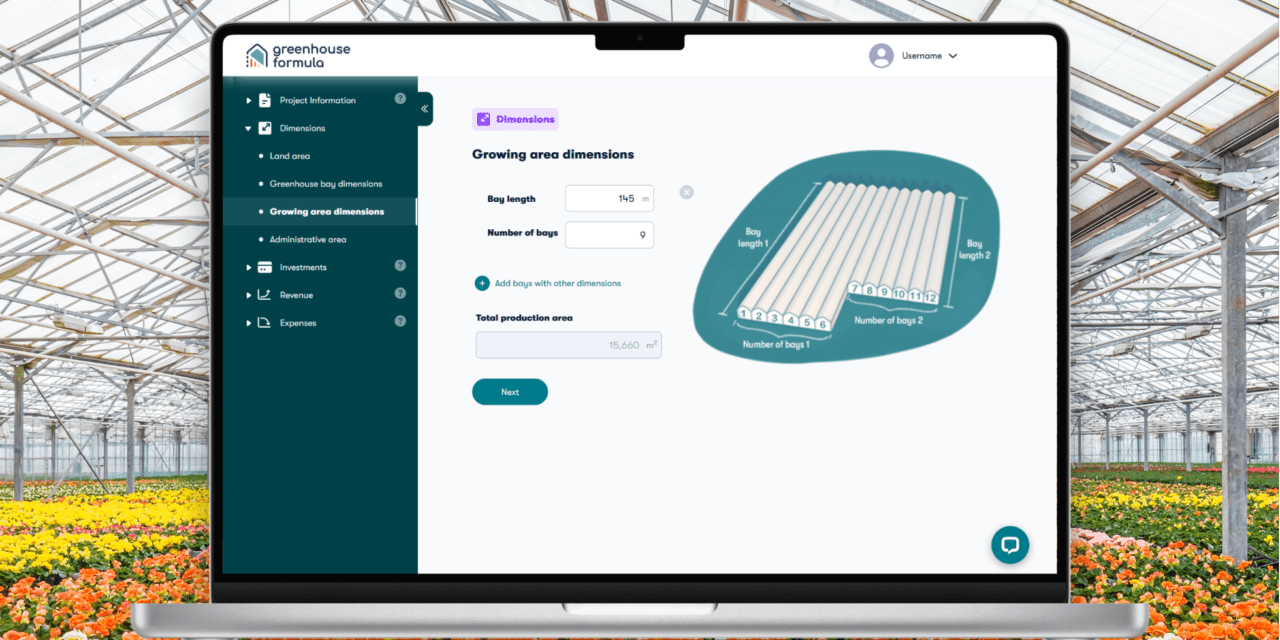Screen dimensions: 1280x640
Task: Select Administrative area menu item
Action: coord(307,240)
